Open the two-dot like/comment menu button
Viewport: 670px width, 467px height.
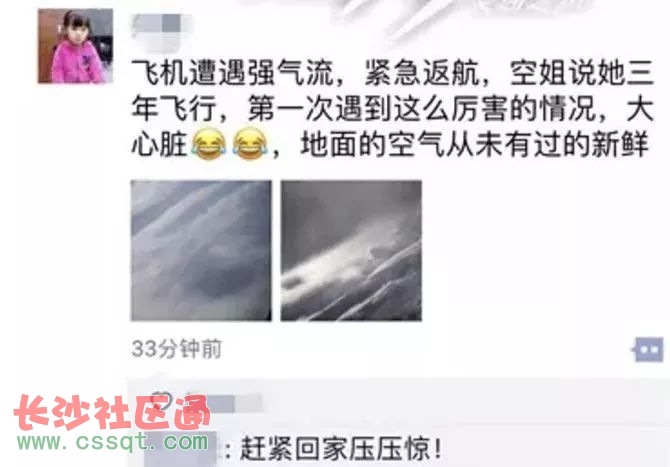649,349
